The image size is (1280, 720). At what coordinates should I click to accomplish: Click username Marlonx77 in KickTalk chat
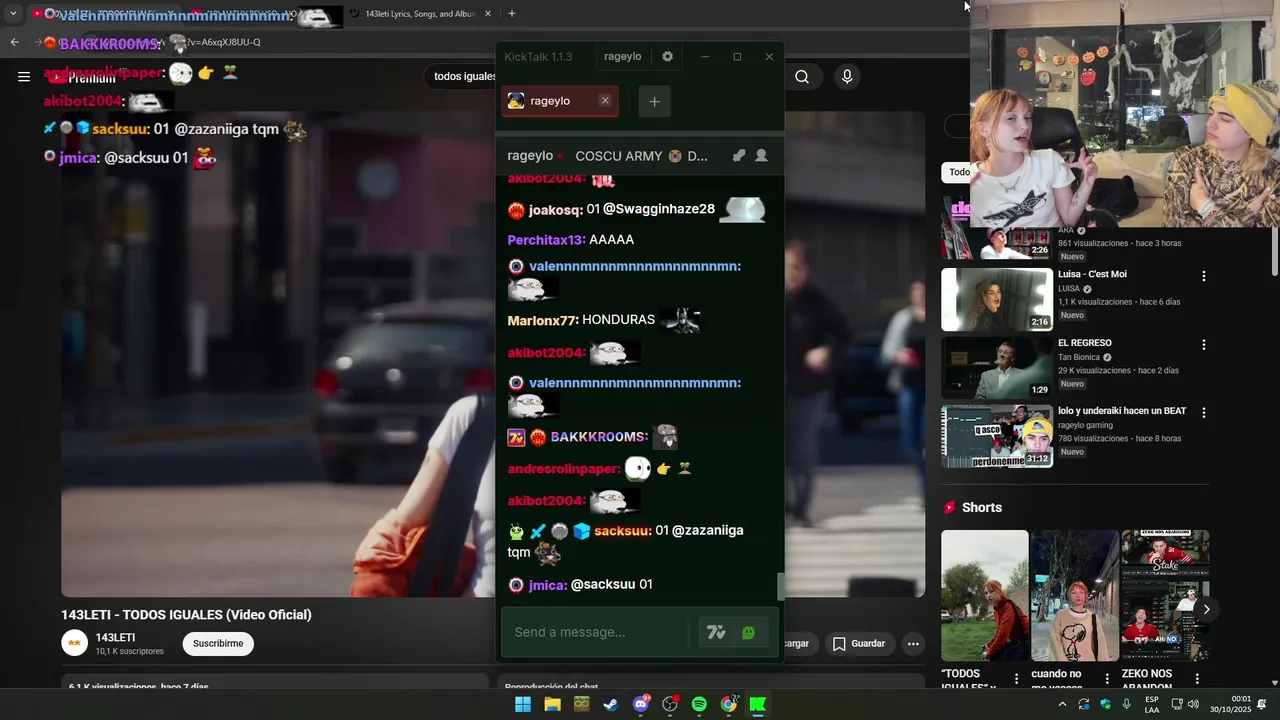[542, 320]
